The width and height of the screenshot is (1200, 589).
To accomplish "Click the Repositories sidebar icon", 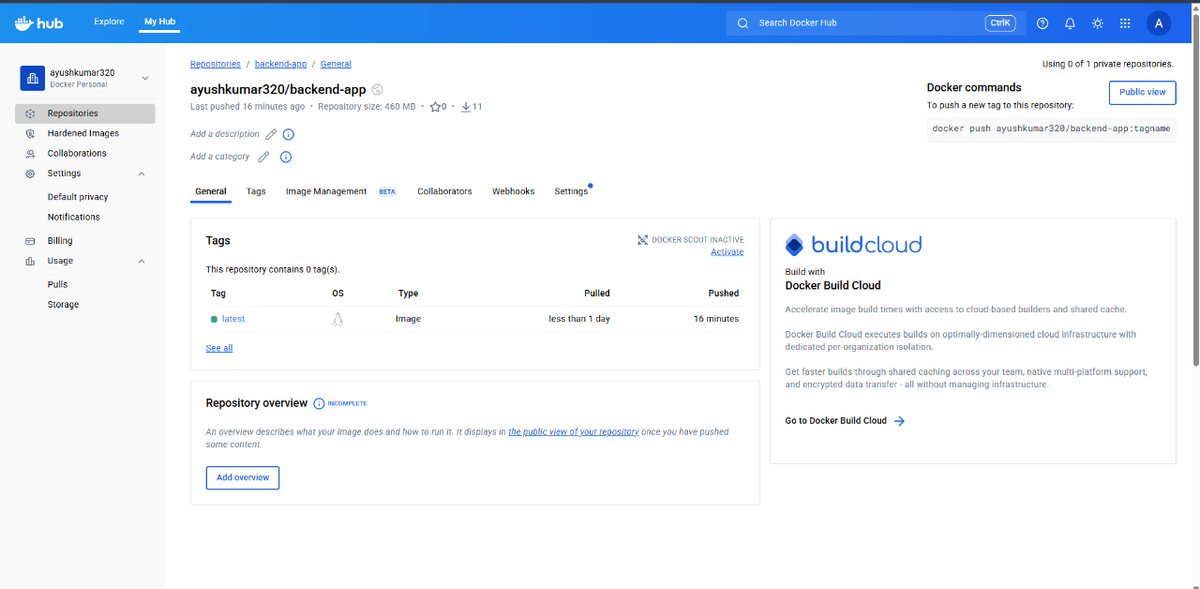I will (x=30, y=114).
